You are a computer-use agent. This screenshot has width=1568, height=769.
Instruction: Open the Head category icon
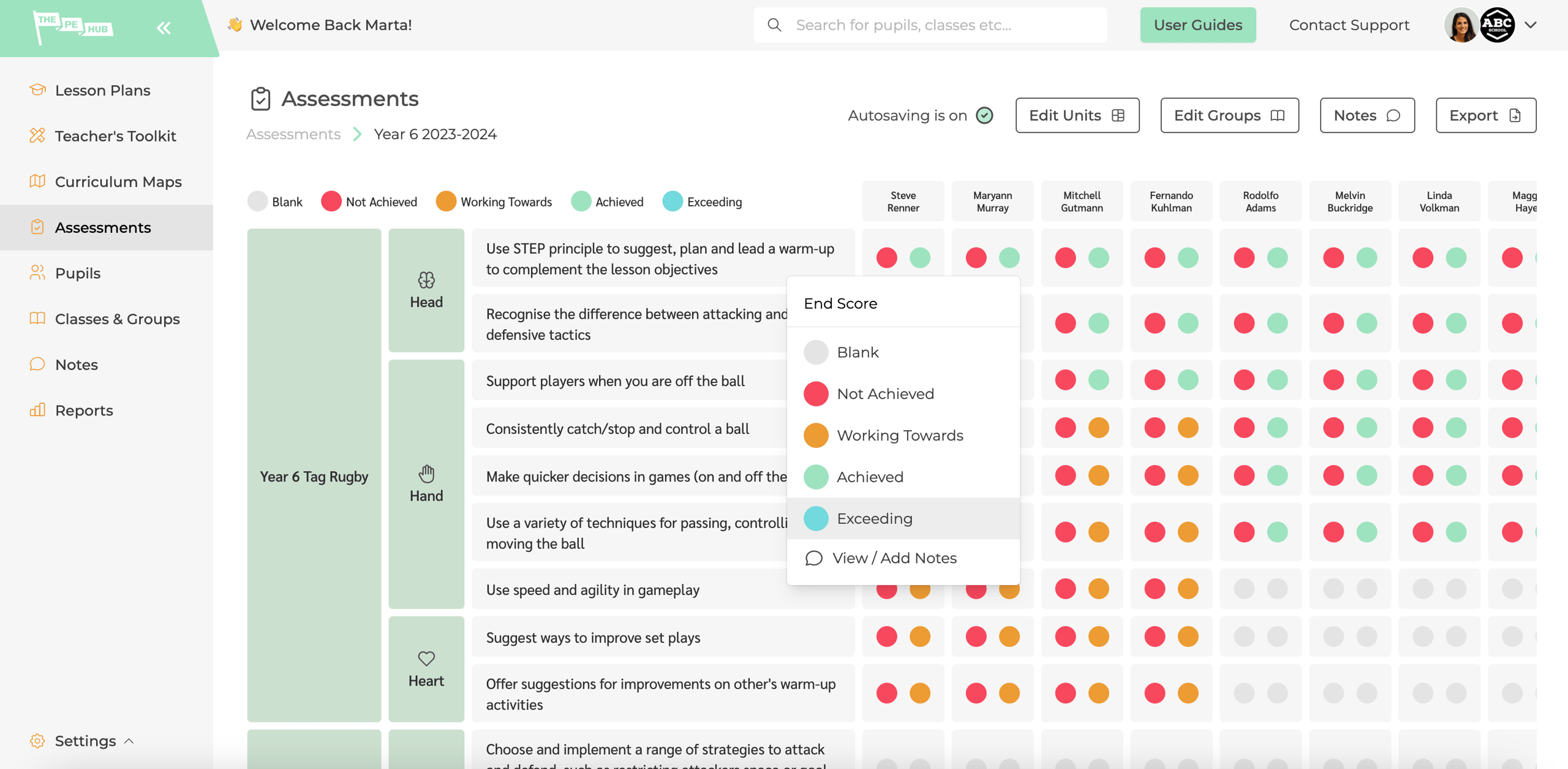click(x=426, y=281)
